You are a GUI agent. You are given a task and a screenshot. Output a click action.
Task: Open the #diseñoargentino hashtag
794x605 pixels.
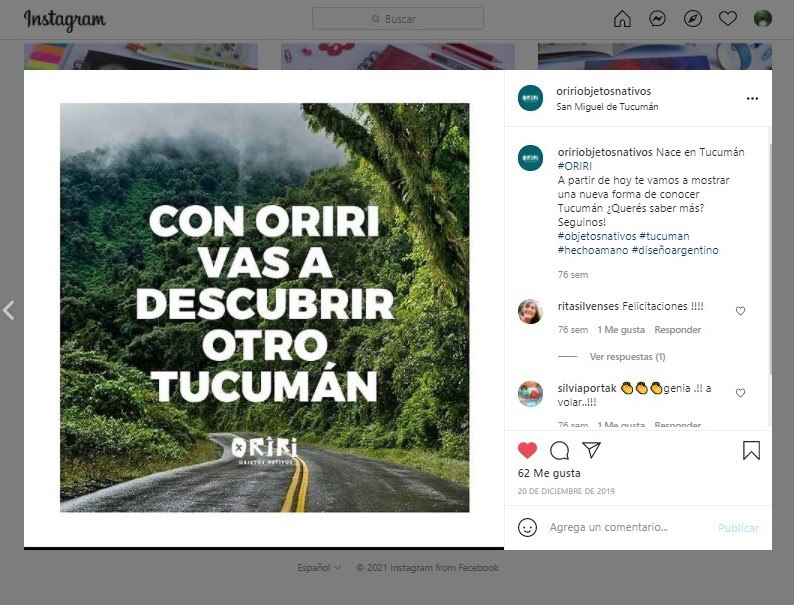[x=675, y=250]
